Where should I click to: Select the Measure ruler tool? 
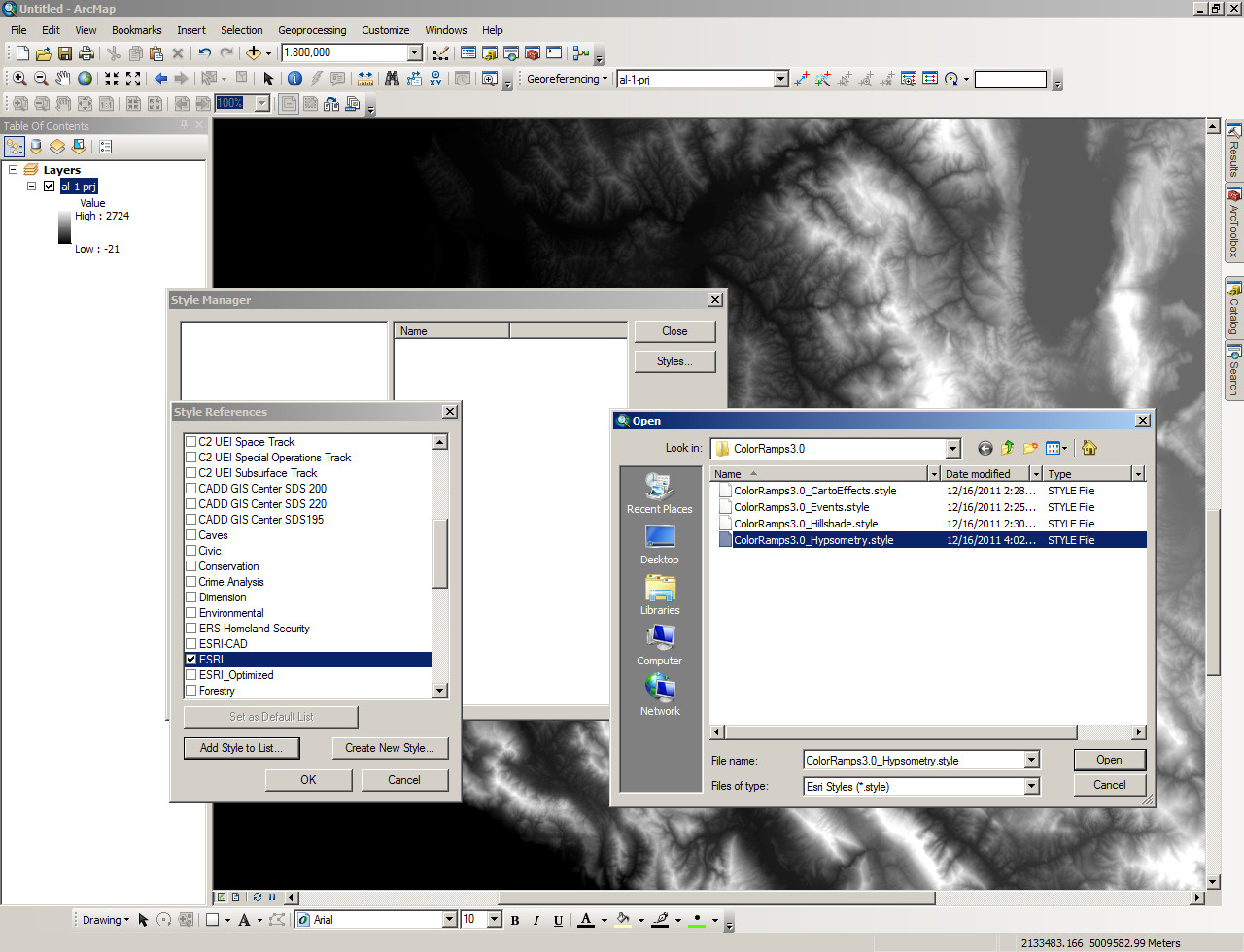(365, 79)
